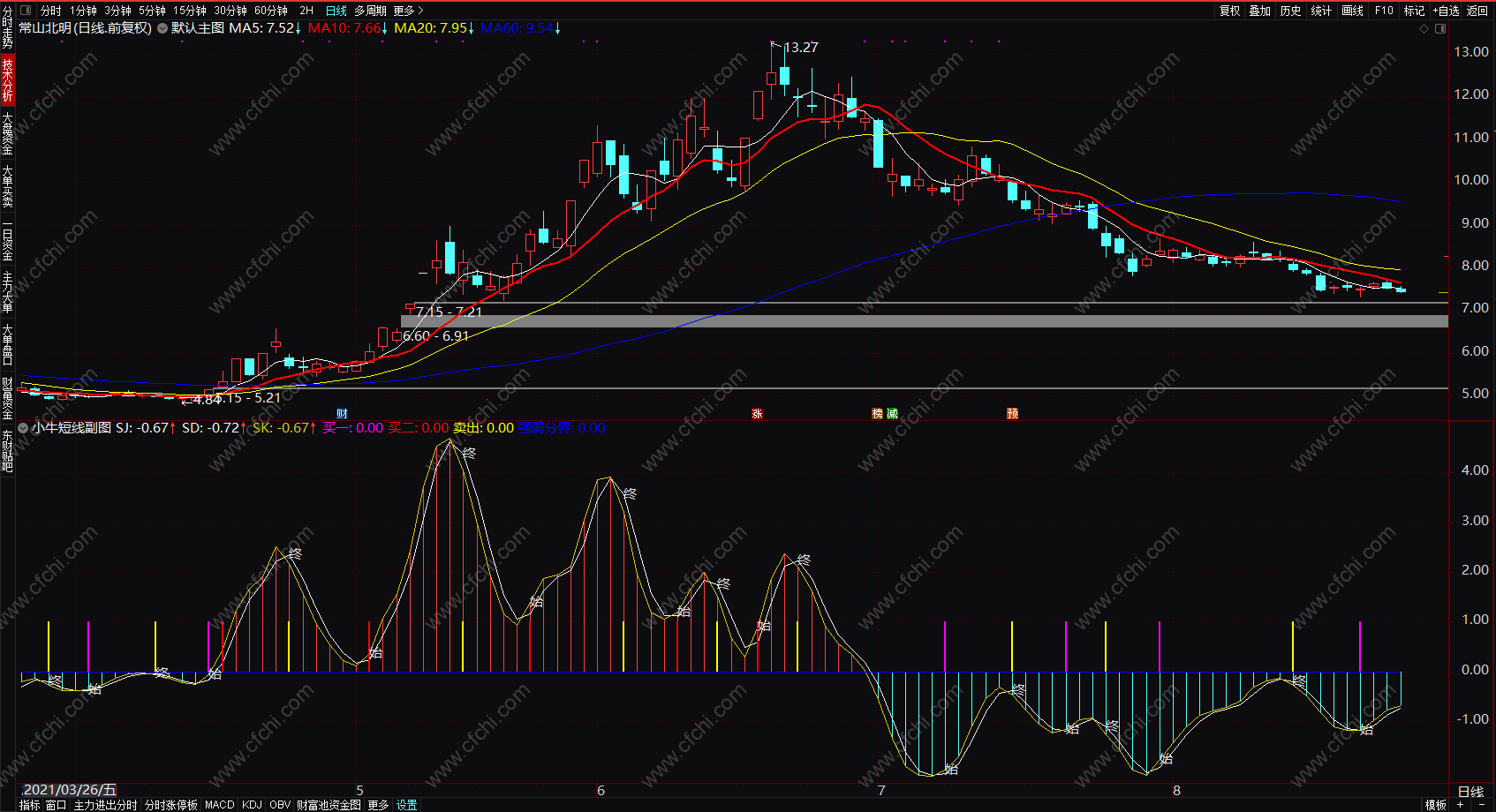Select 主力进出分时 indicator

pos(105,805)
